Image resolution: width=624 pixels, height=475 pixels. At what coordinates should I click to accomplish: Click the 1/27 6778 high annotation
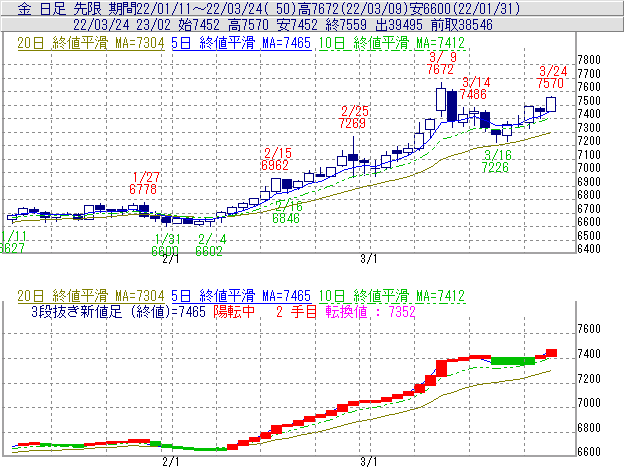[144, 183]
